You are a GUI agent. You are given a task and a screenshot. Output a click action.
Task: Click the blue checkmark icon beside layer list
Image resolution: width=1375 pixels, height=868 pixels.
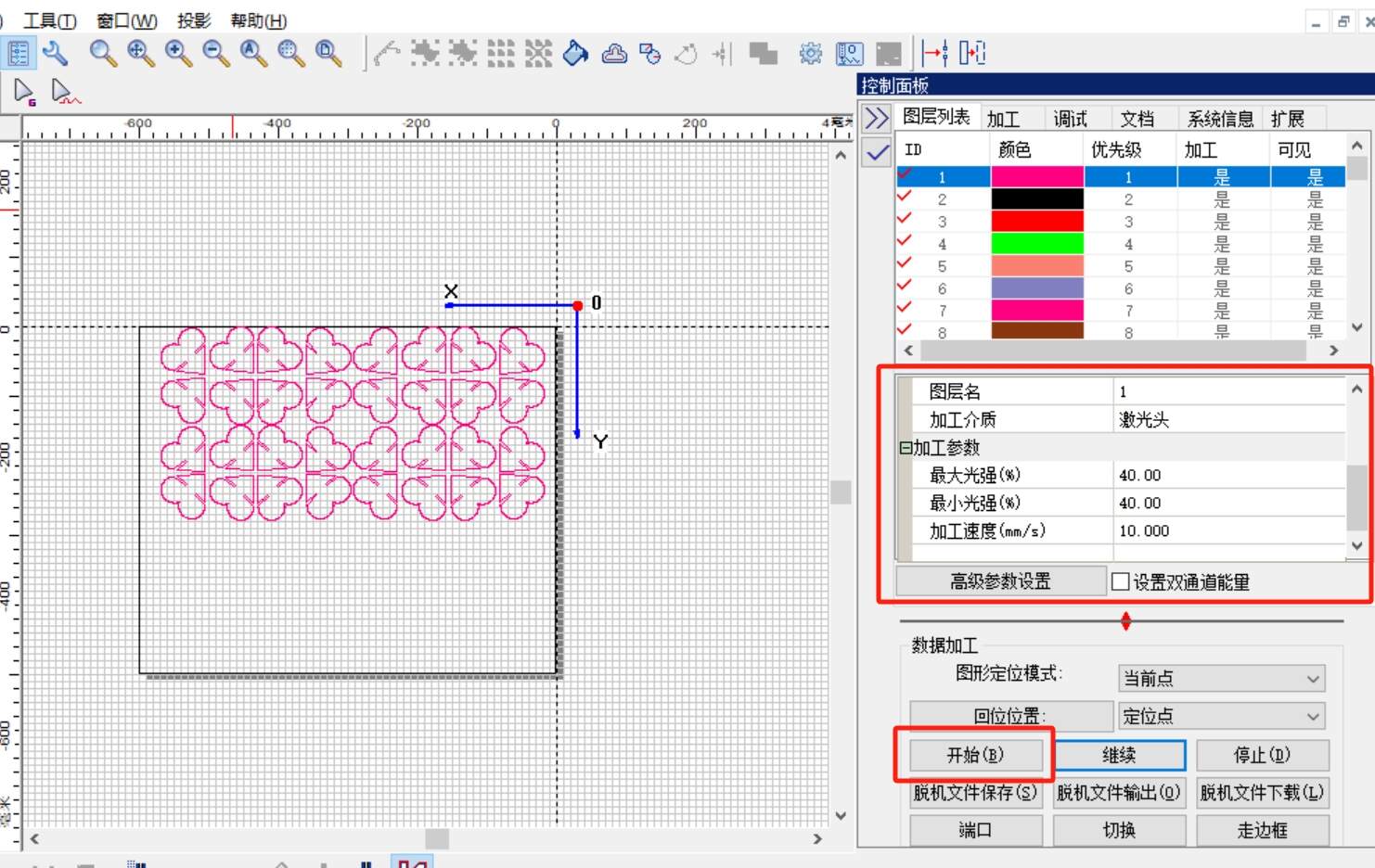877,152
